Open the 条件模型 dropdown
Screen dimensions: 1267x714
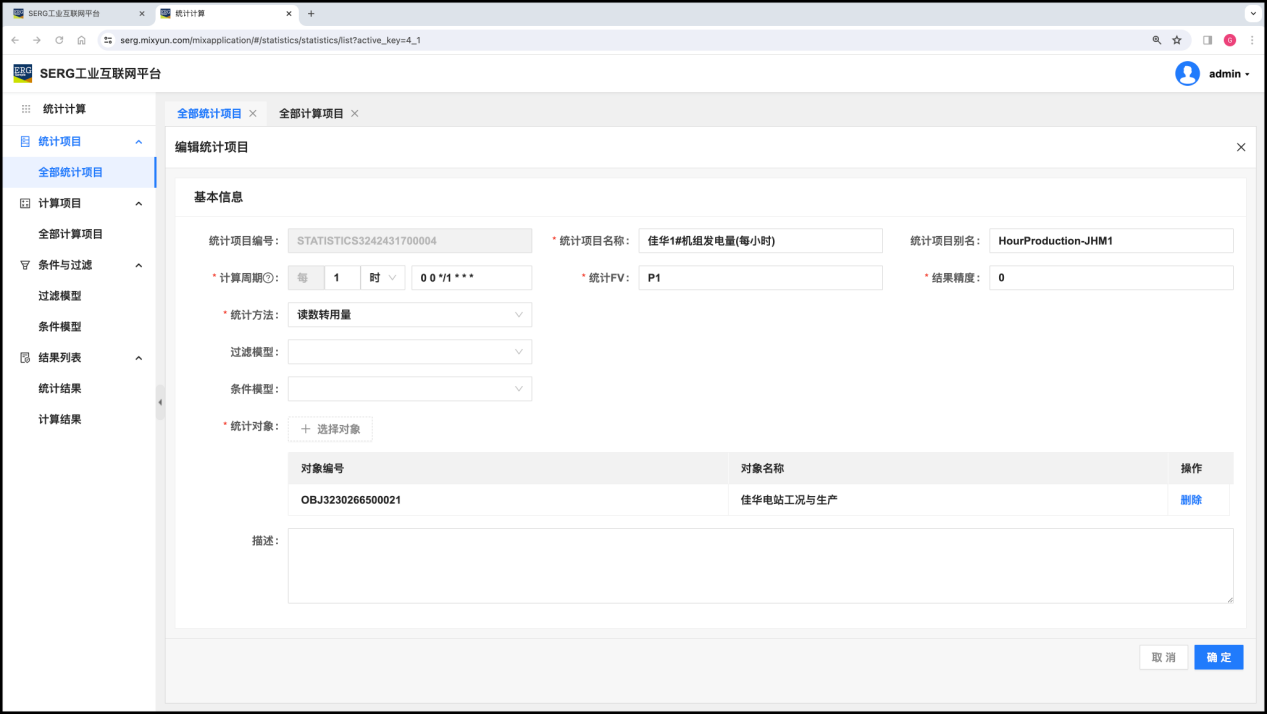pyautogui.click(x=410, y=389)
